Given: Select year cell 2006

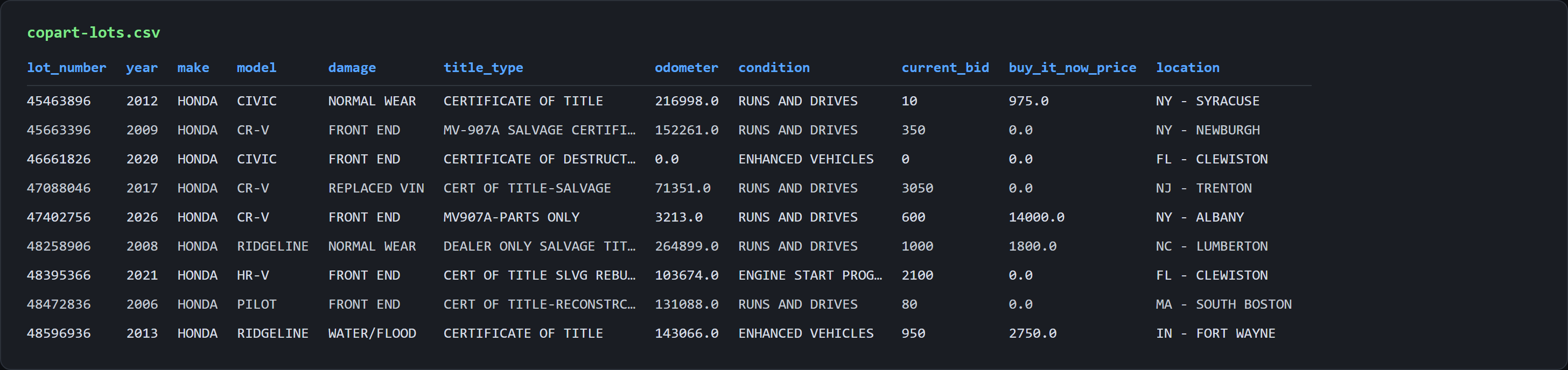Looking at the screenshot, I should [142, 304].
